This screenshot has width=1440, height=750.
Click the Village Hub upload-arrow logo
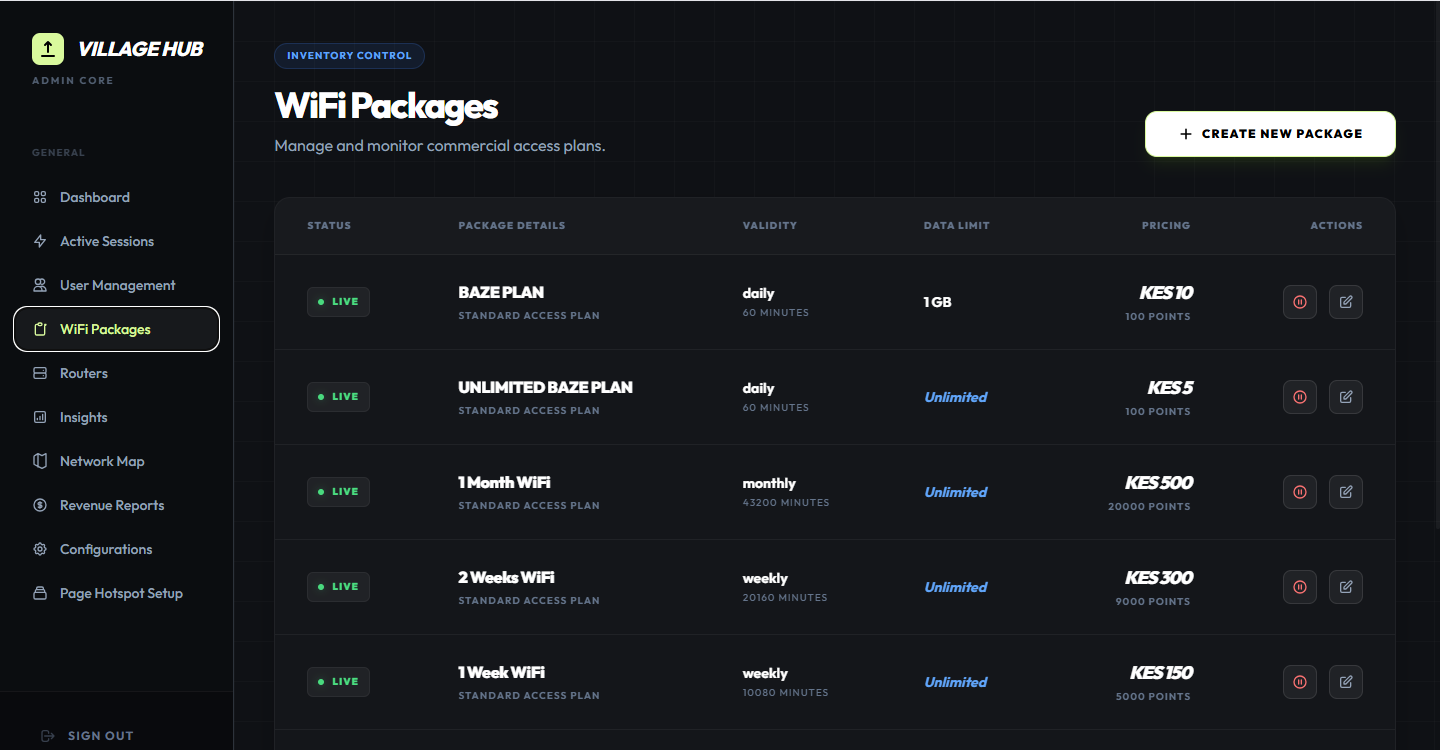[x=47, y=47]
